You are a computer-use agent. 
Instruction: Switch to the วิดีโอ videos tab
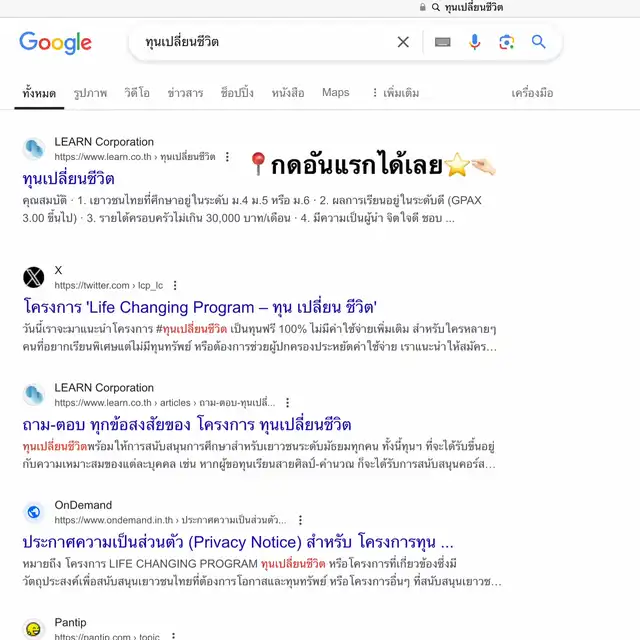137,93
